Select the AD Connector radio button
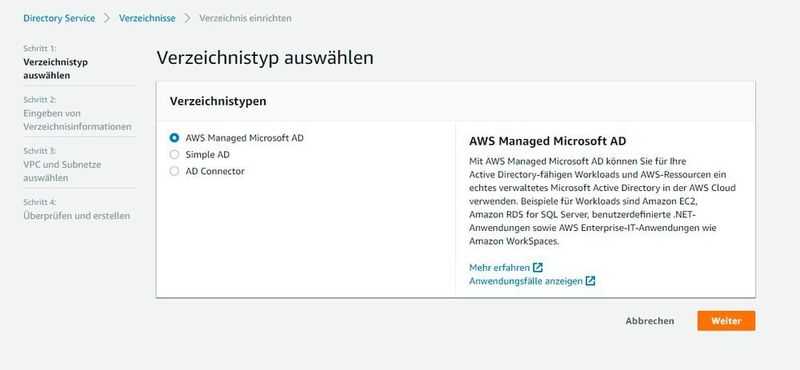 [x=174, y=171]
